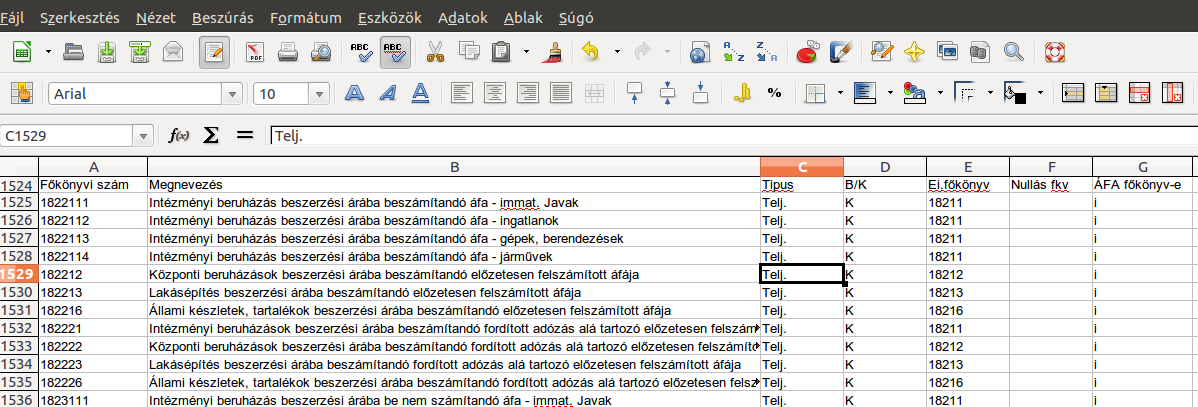Toggle automatic spell checking

395,52
